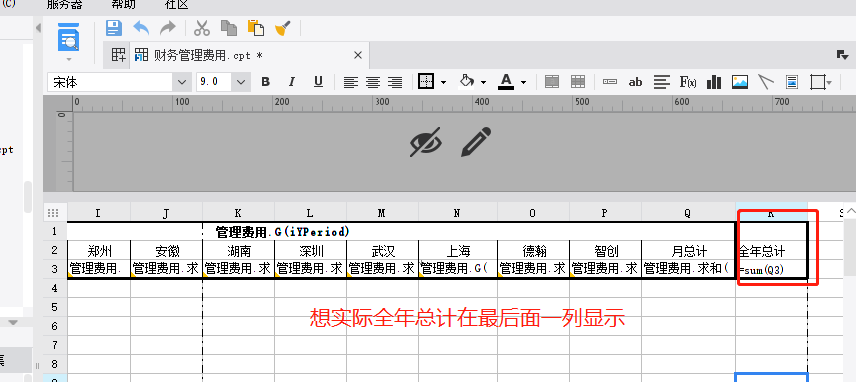Open the border style dropdown arrow
856x382 pixels.
pyautogui.click(x=443, y=83)
